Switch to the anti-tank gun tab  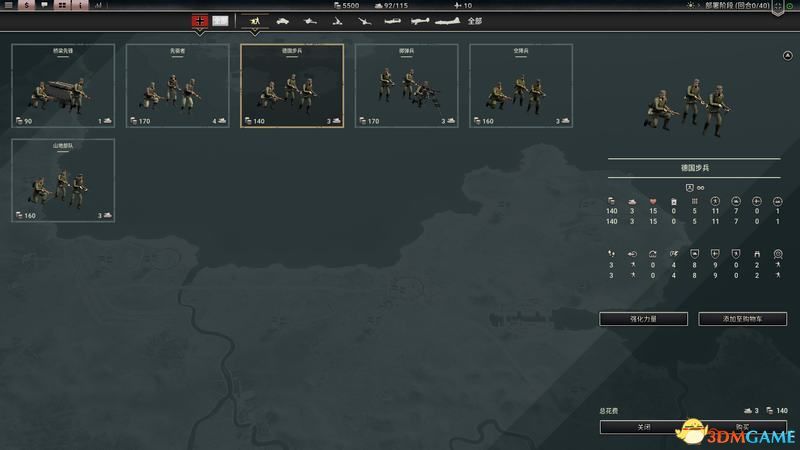click(310, 21)
